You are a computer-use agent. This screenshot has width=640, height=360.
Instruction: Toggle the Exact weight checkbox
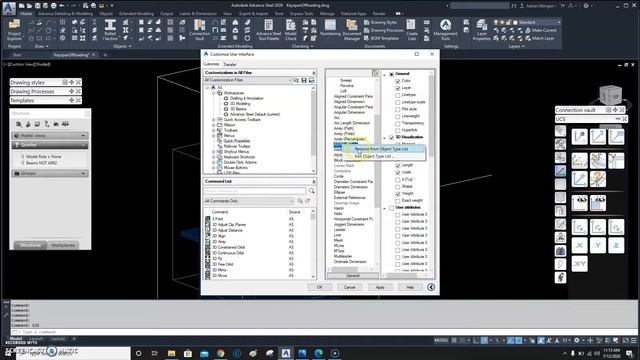coord(398,200)
